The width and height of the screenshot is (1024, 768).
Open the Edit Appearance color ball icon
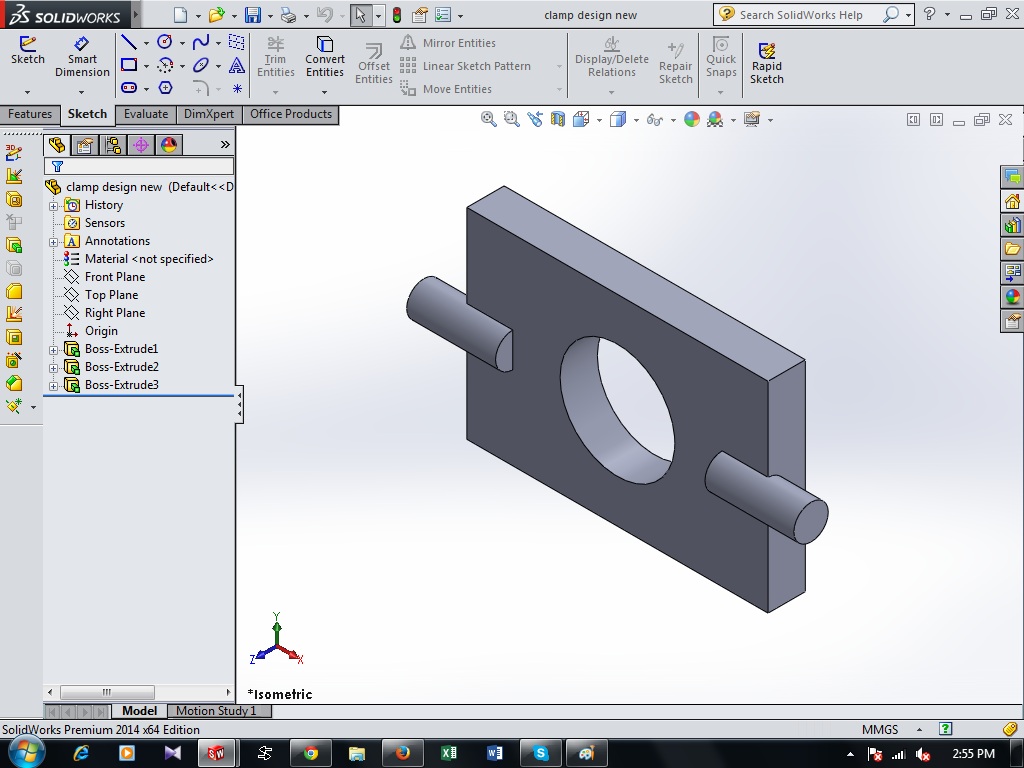pos(692,119)
